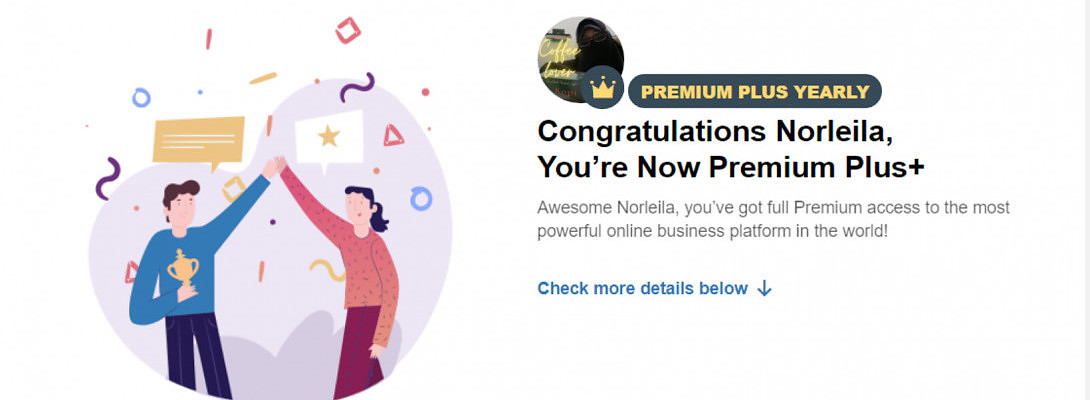Click the gold crown icon

pyautogui.click(x=602, y=90)
